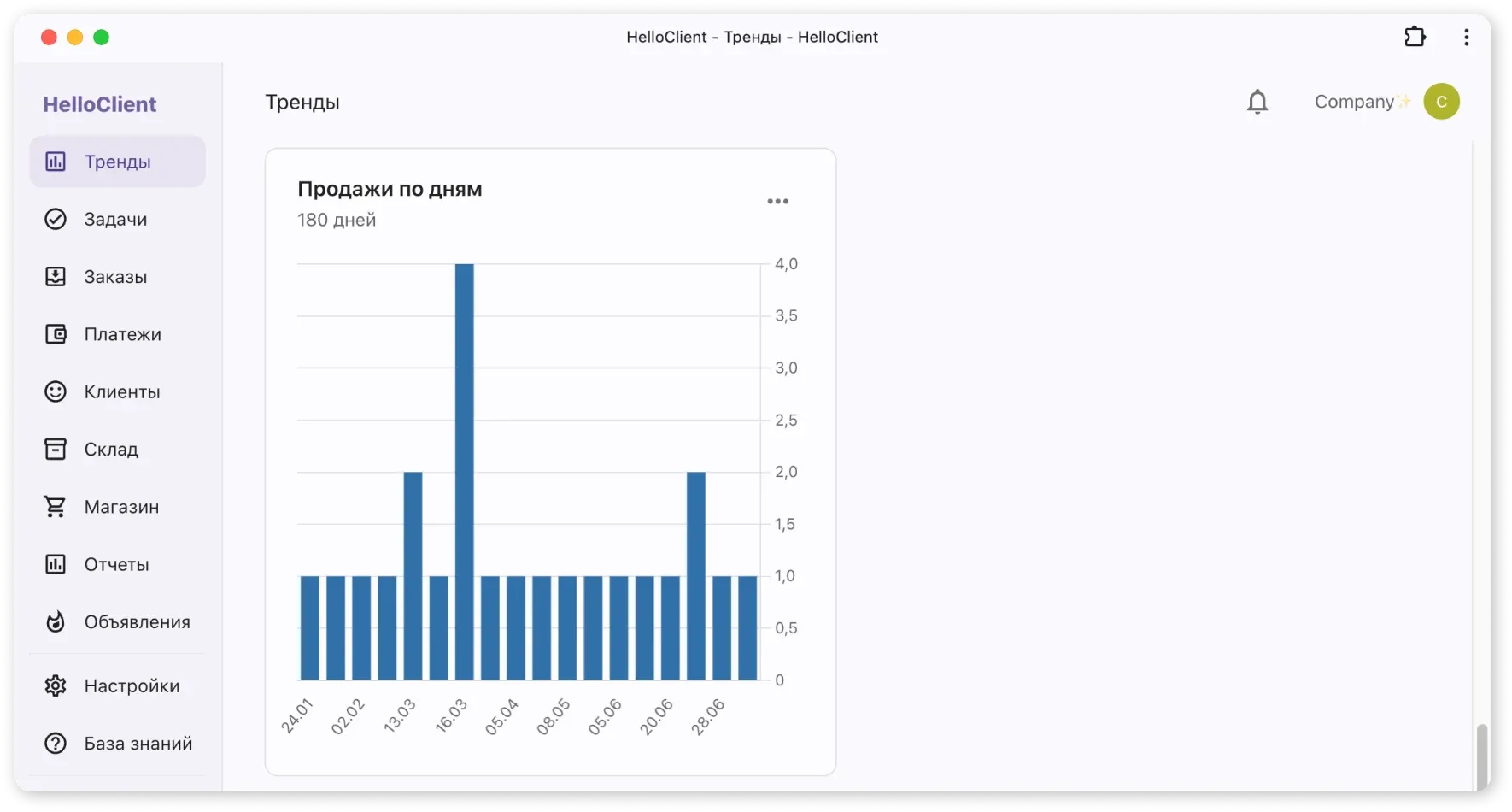Go to Настройки in the sidebar
Image resolution: width=1512 pixels, height=812 pixels.
tap(132, 685)
